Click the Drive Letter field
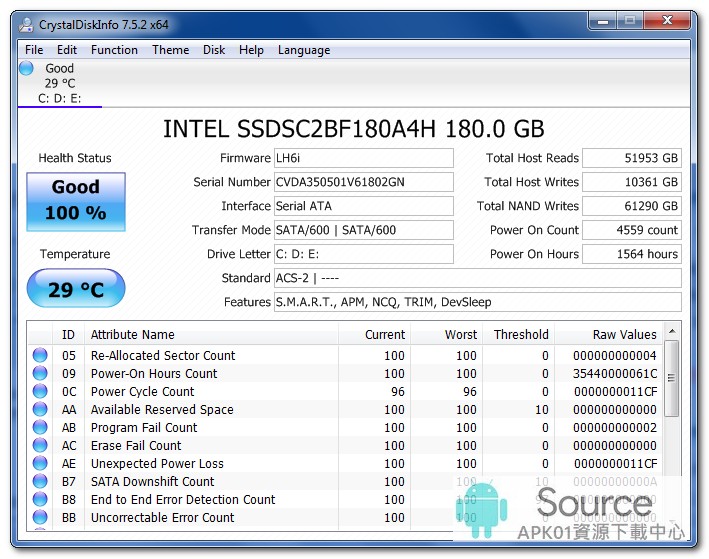Image resolution: width=709 pixels, height=559 pixels. (364, 254)
